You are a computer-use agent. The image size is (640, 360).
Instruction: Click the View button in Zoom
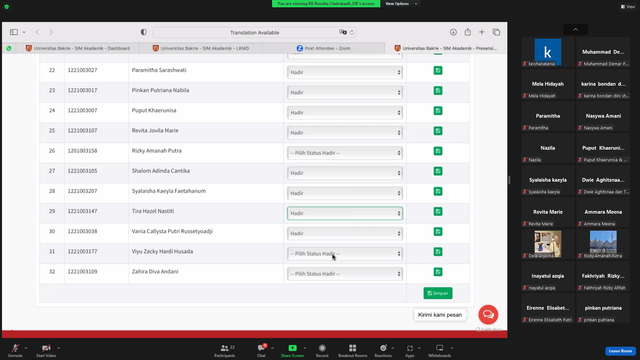tap(628, 7)
